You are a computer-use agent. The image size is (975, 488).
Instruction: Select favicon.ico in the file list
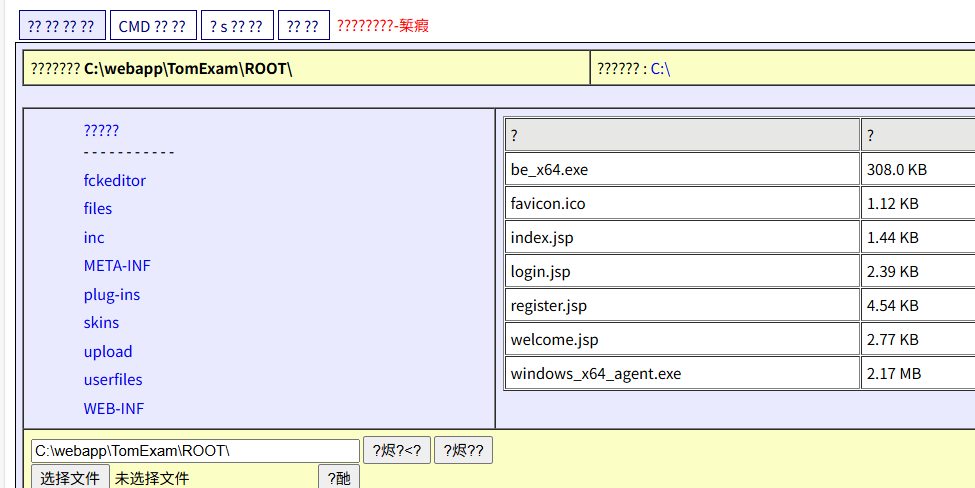pyautogui.click(x=548, y=204)
